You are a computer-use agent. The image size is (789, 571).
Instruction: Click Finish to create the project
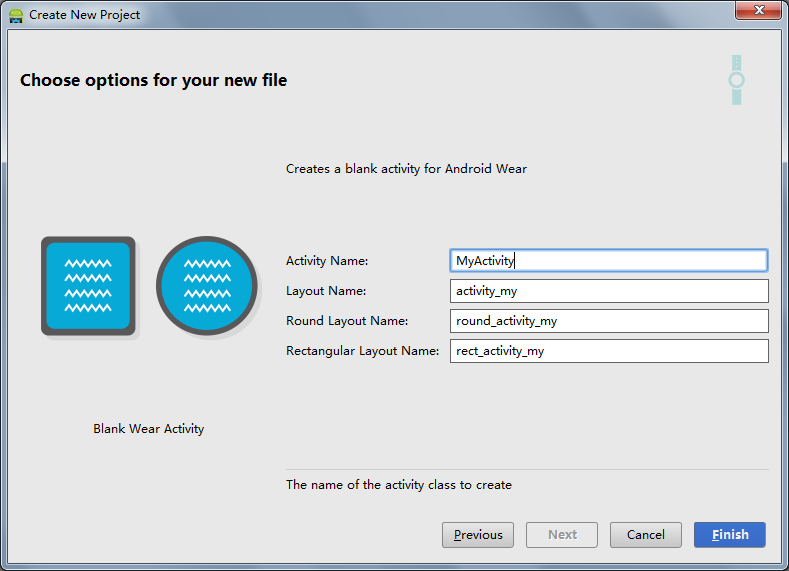click(x=730, y=535)
